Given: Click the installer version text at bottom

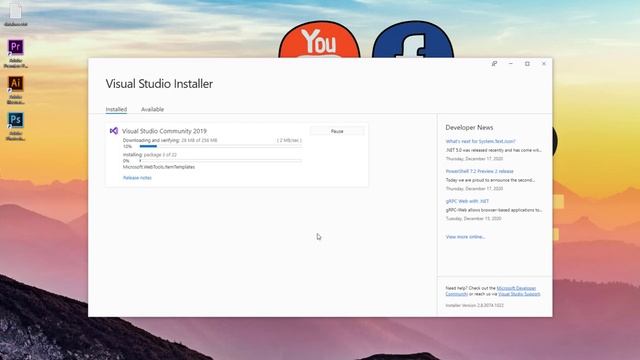Looking at the screenshot, I should click(475, 305).
